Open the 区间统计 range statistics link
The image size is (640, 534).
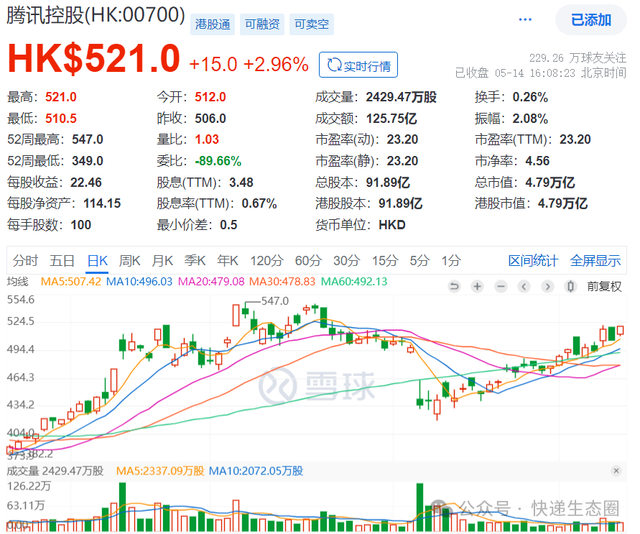click(533, 260)
